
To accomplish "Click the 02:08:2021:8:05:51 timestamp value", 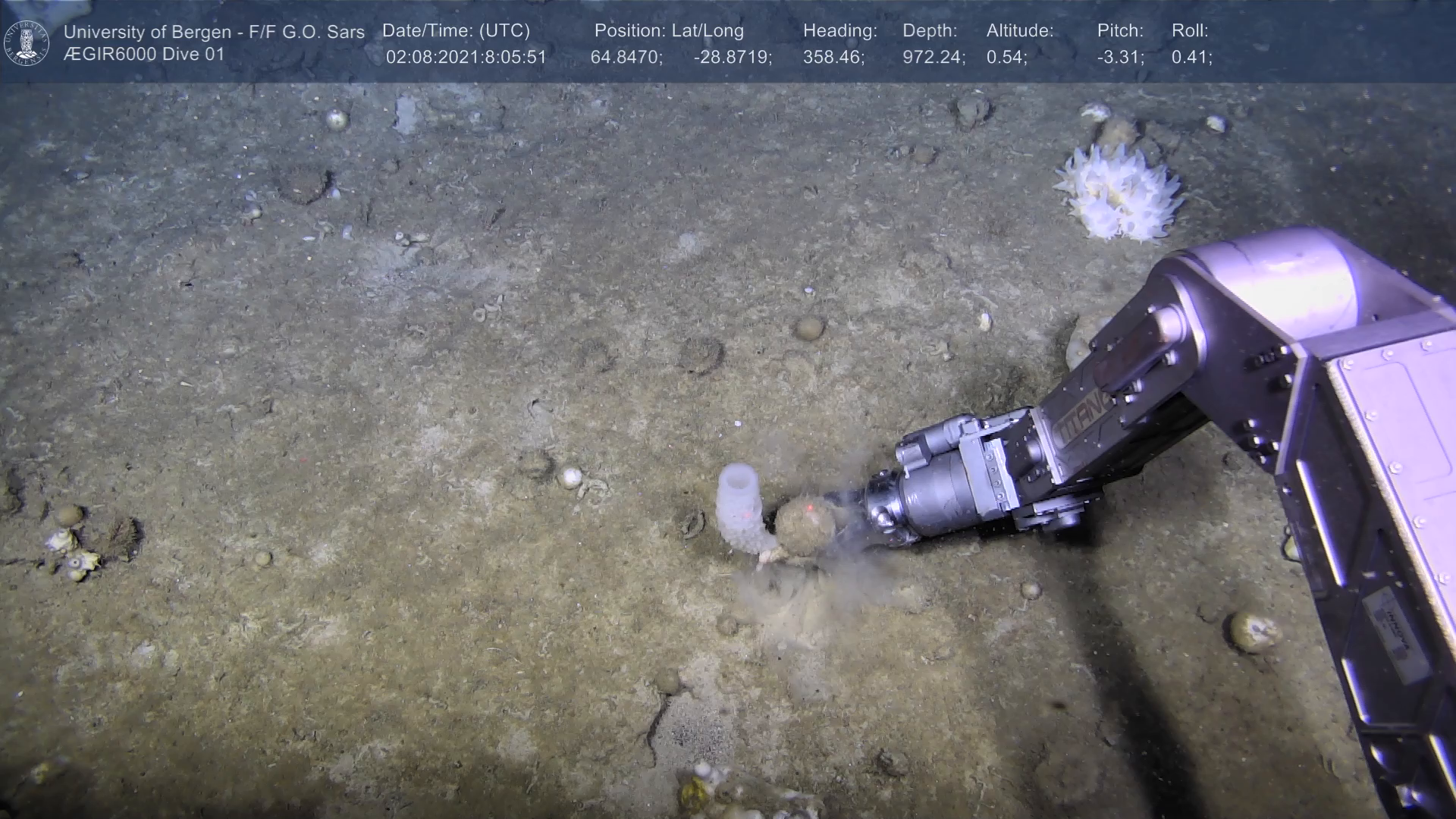I will (466, 58).
